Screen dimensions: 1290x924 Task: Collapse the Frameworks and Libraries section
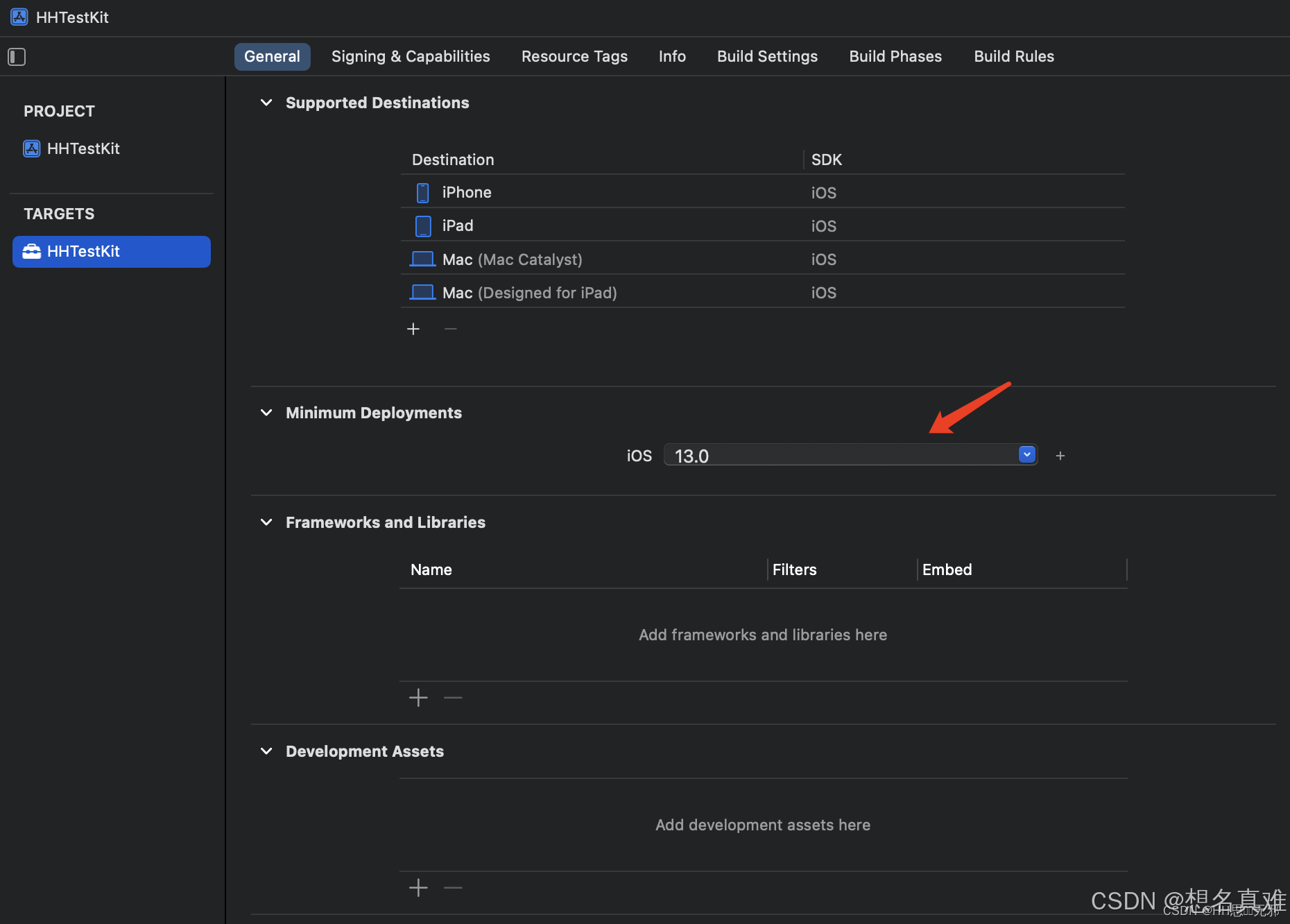[x=266, y=522]
